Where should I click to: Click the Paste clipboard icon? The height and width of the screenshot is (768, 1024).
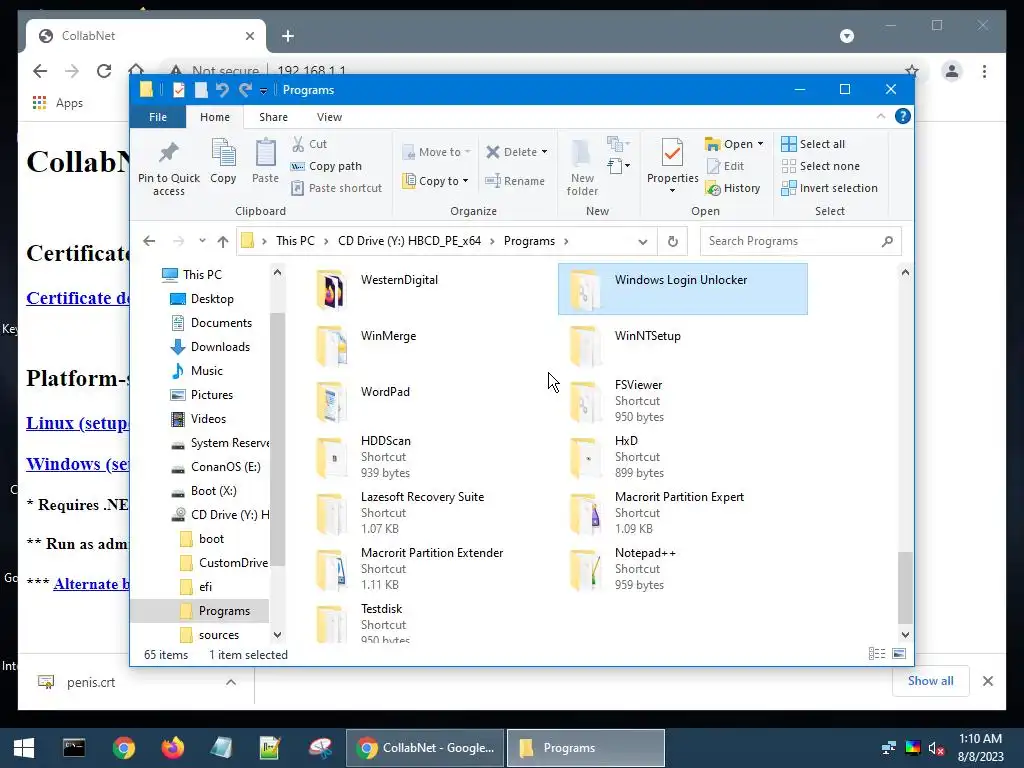click(x=265, y=161)
